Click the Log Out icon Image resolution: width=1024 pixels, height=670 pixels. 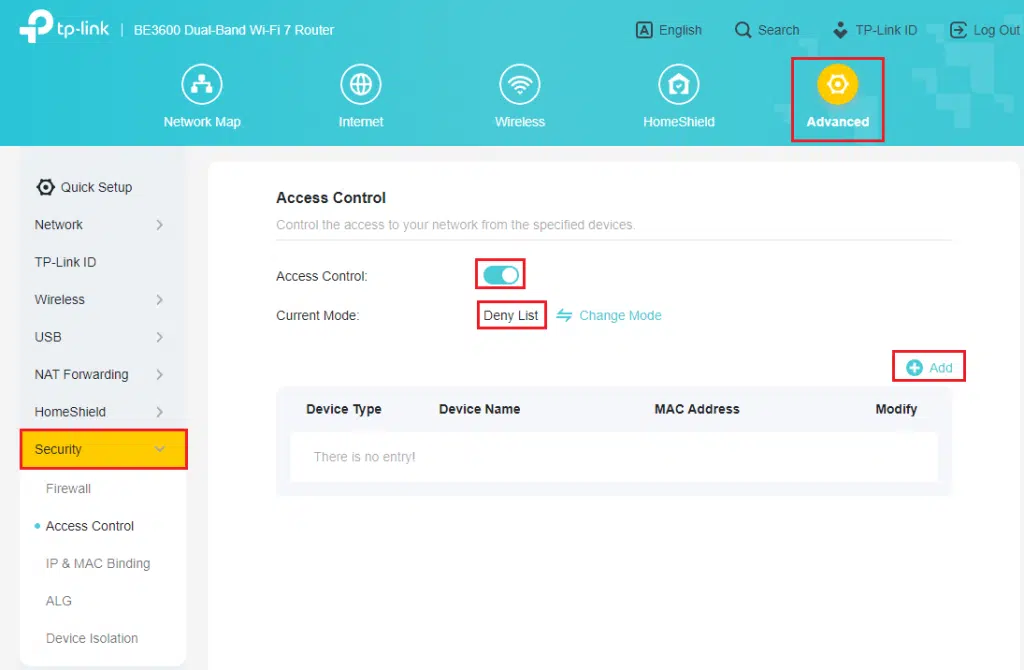(958, 30)
